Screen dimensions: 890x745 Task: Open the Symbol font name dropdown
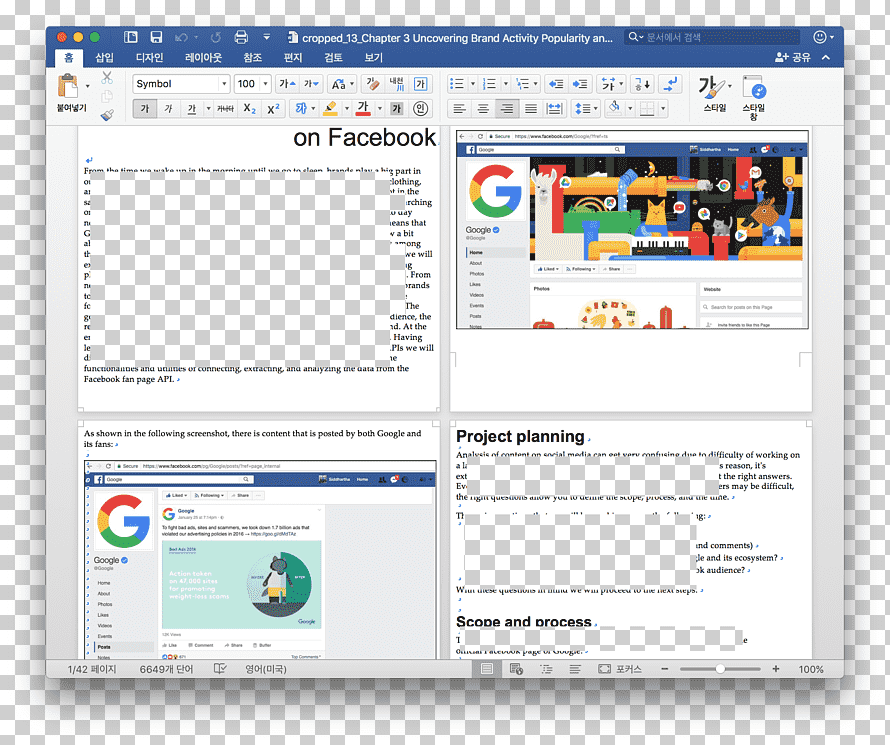224,84
